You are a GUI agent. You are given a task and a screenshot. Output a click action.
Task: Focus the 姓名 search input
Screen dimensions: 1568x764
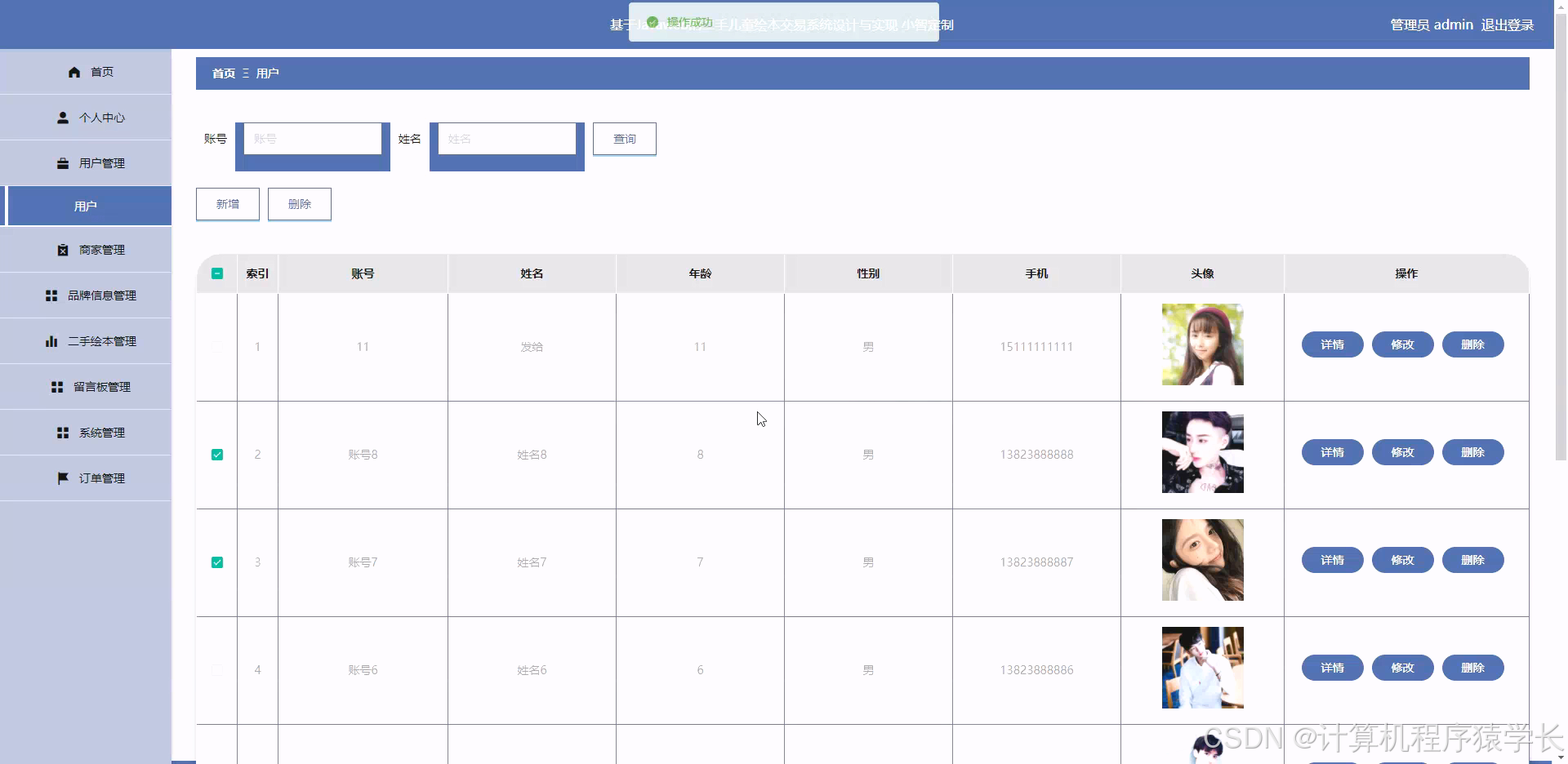507,139
